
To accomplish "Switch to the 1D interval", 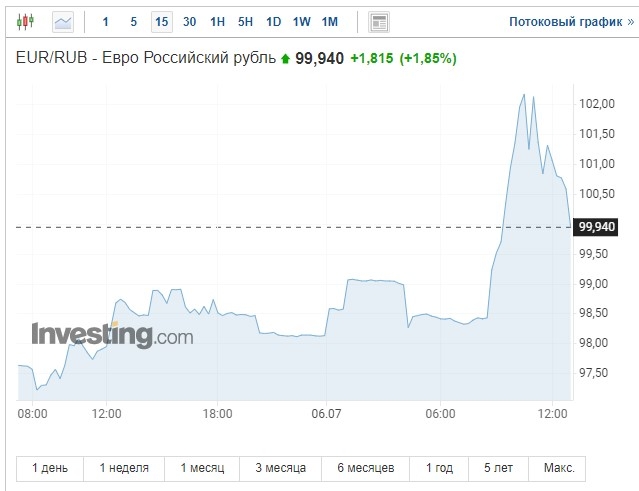I will (273, 21).
